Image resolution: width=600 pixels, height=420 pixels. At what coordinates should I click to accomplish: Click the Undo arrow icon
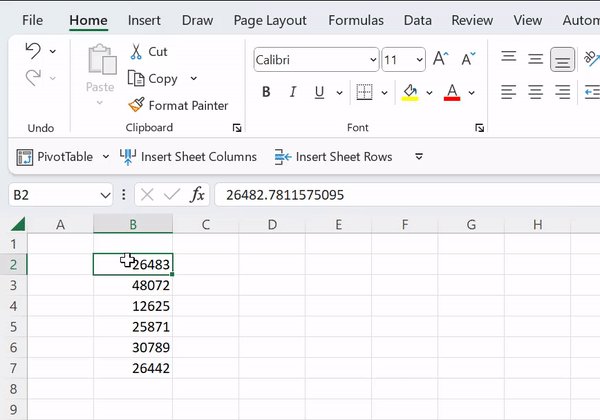pyautogui.click(x=33, y=51)
